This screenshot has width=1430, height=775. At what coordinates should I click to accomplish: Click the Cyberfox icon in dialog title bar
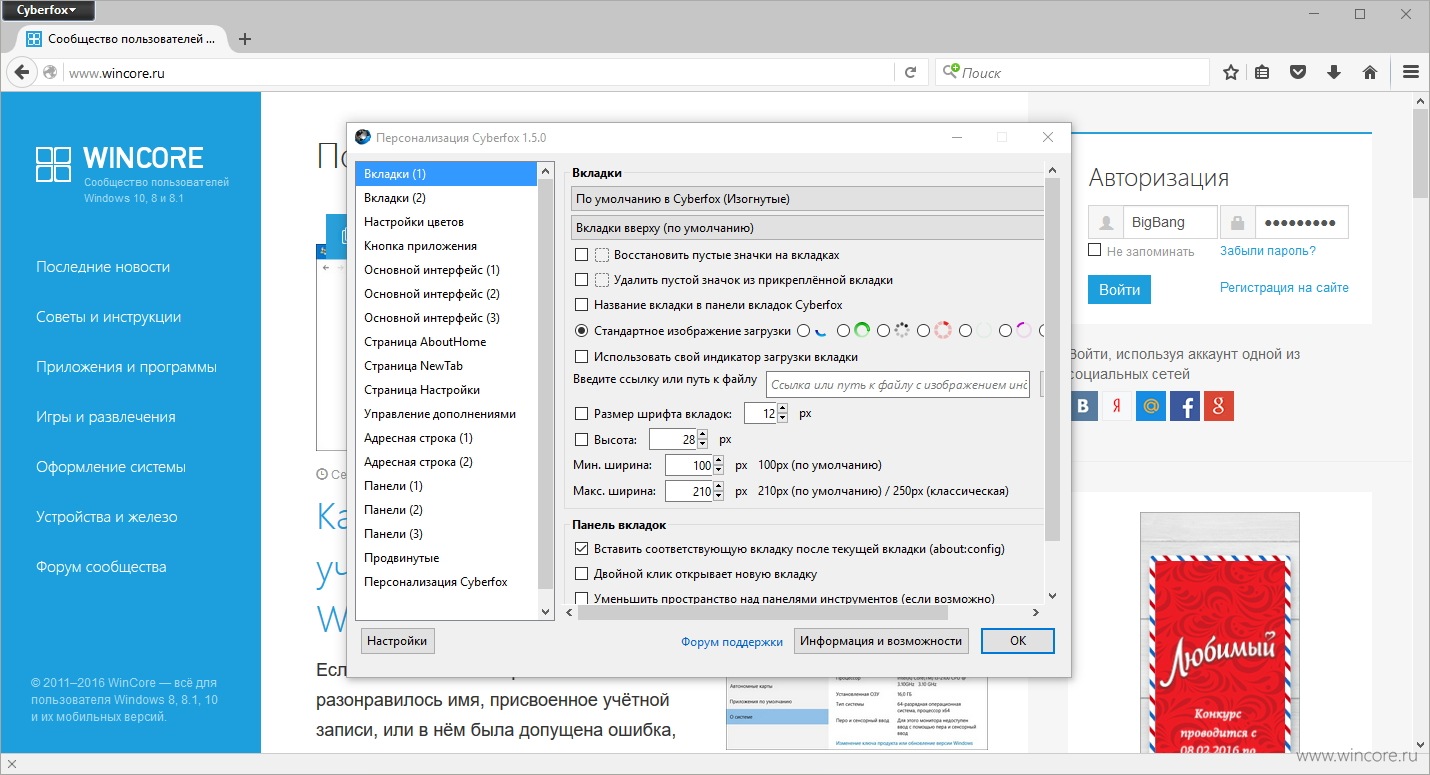pyautogui.click(x=363, y=137)
